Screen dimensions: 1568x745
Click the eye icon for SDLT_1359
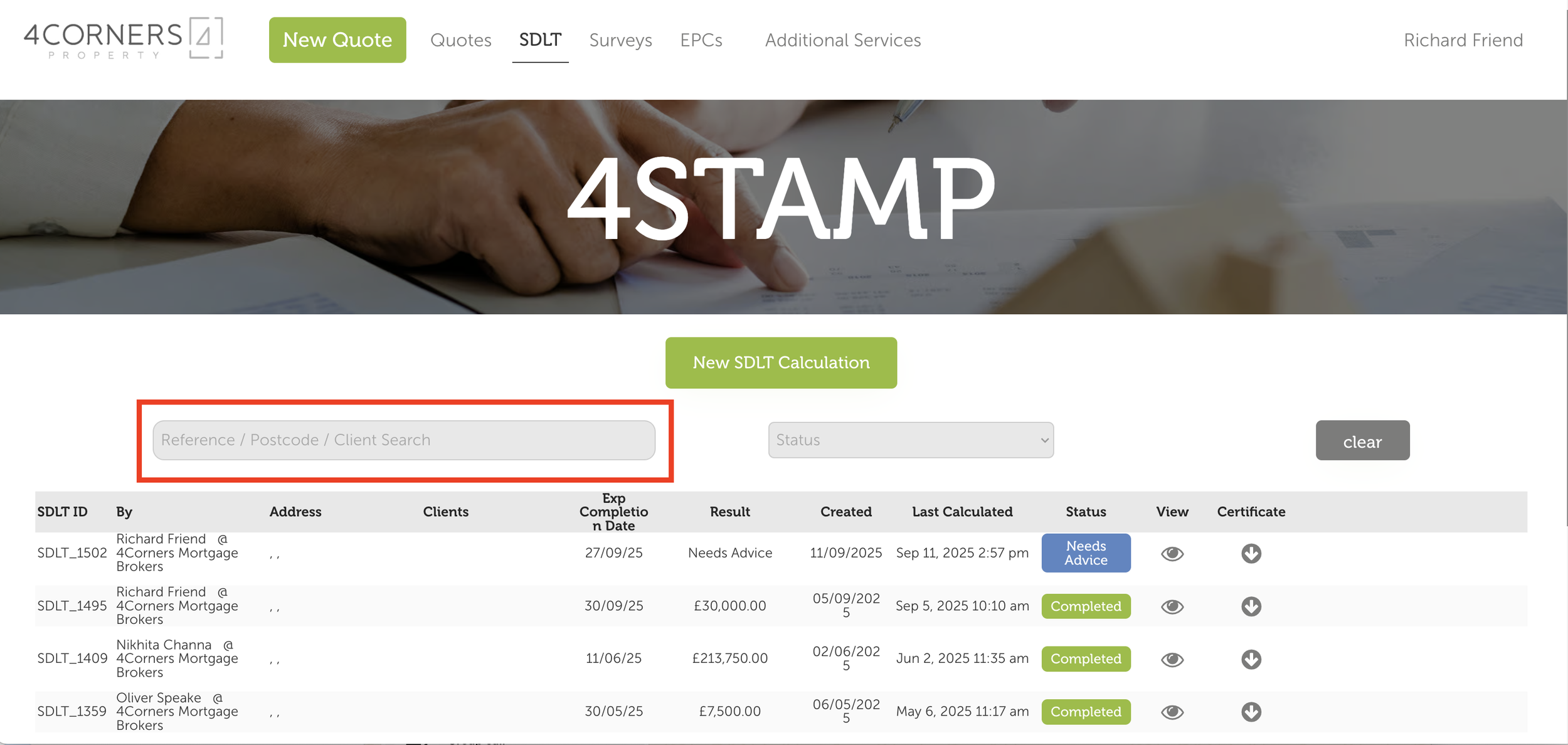tap(1172, 712)
